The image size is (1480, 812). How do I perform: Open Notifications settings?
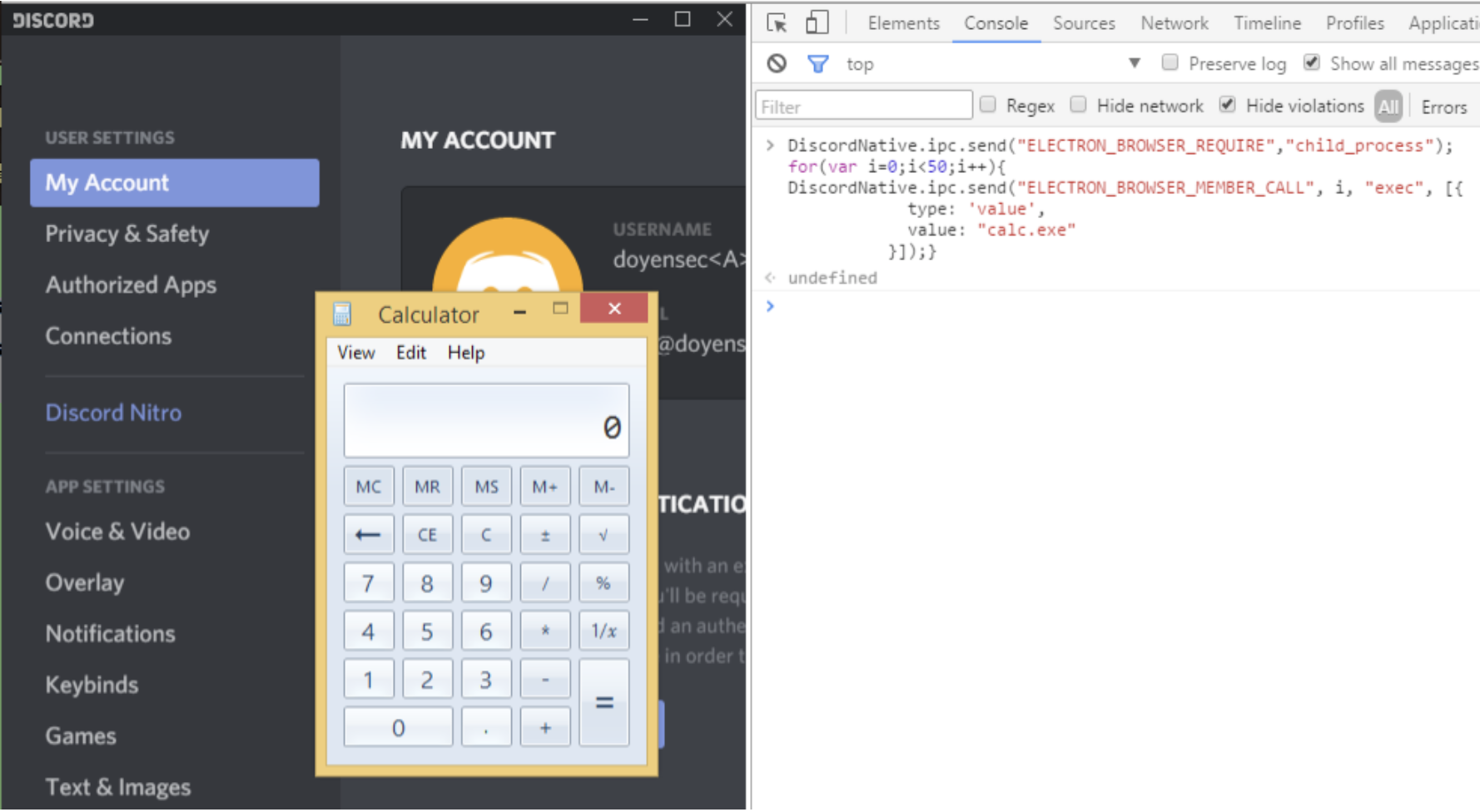[x=110, y=634]
